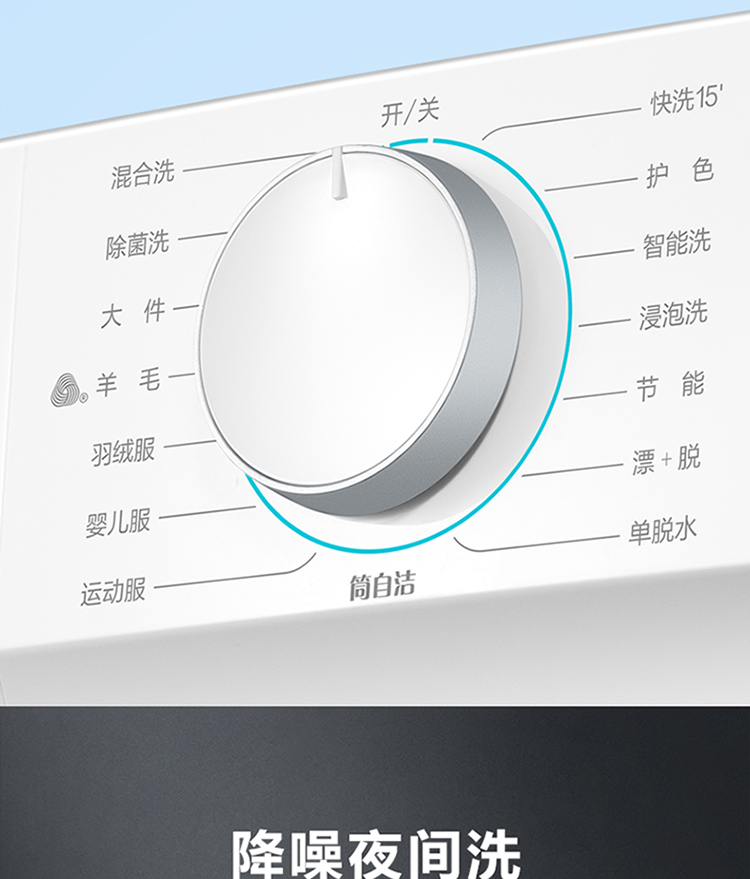Select the 婴儿服 baby clothes program
Viewport: 750px width, 879px height.
(x=118, y=522)
